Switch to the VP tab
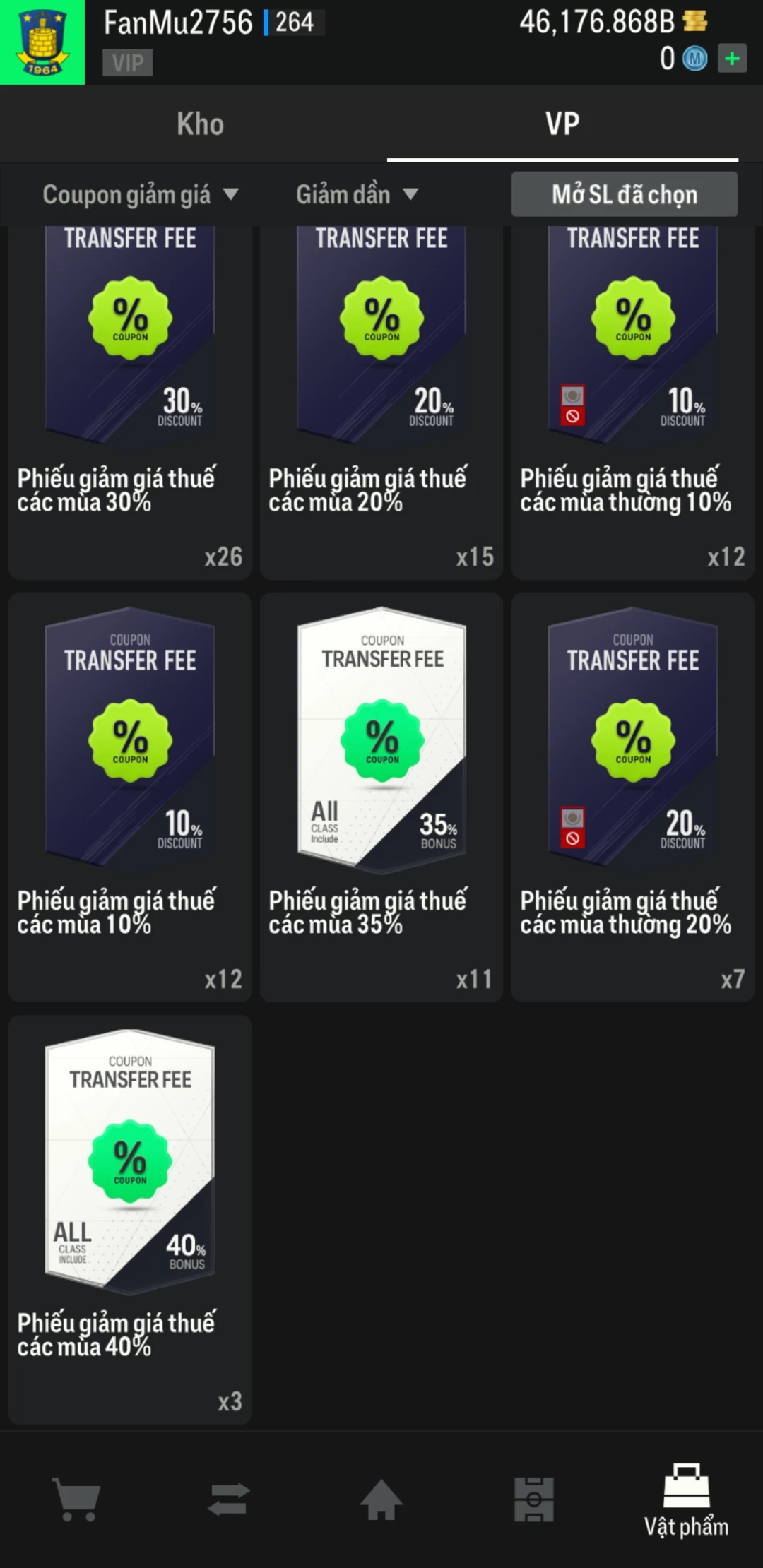The image size is (763, 1568). (x=562, y=124)
